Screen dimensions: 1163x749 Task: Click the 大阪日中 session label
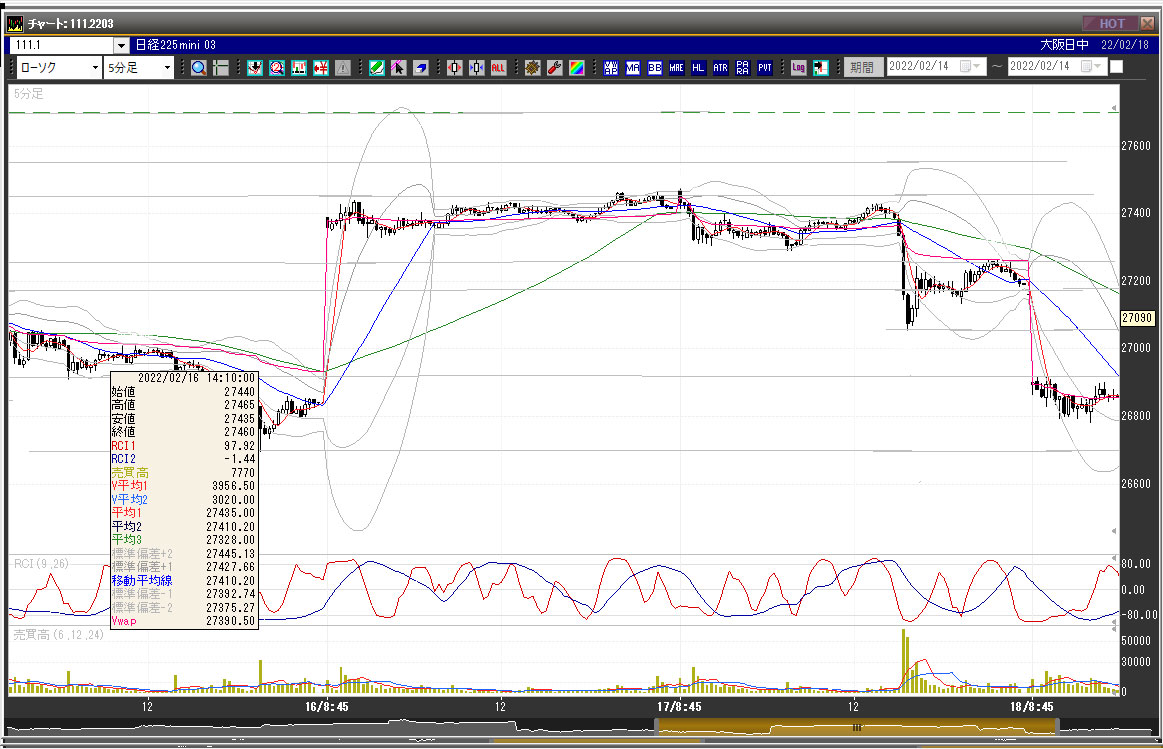point(1064,45)
